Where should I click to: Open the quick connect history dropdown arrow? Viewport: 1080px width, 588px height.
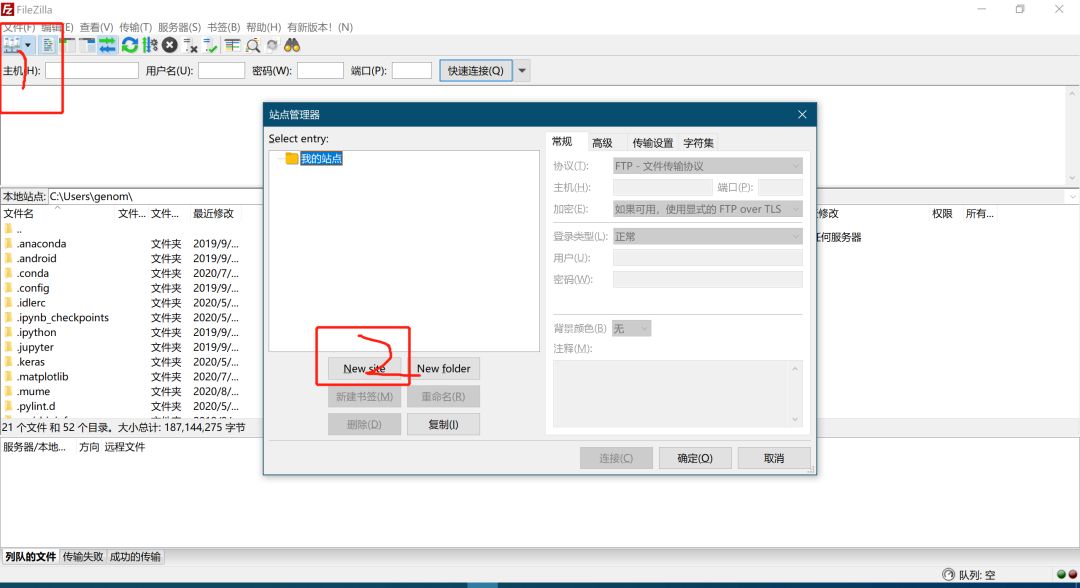coord(522,70)
